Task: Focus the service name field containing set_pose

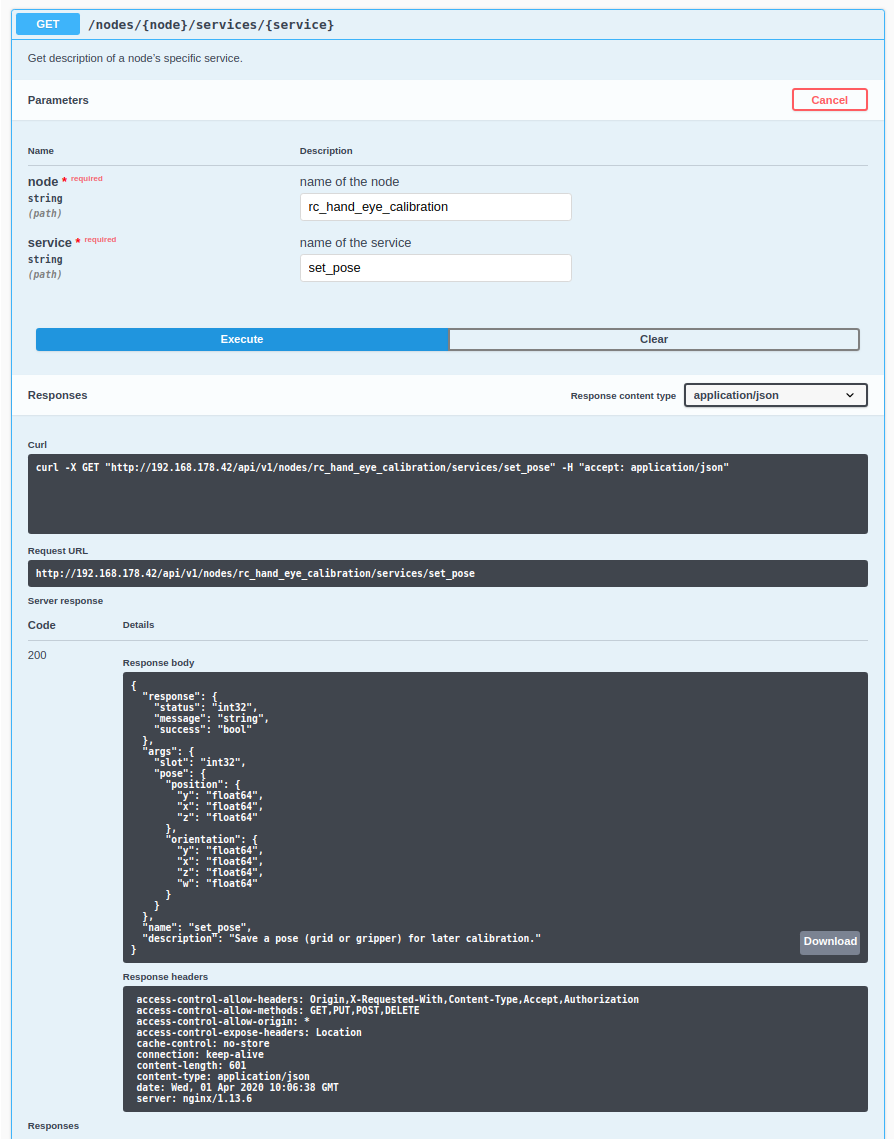Action: [435, 268]
